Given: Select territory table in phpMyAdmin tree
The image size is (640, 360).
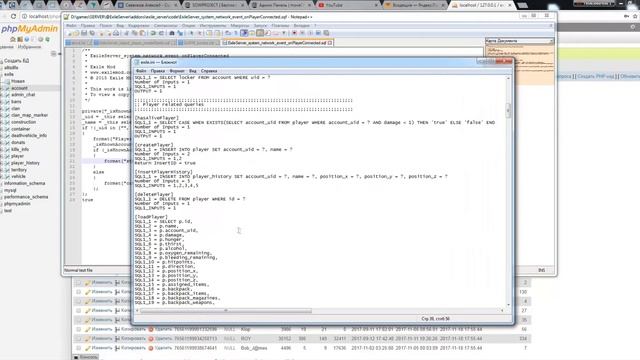Looking at the screenshot, I should coord(19,170).
